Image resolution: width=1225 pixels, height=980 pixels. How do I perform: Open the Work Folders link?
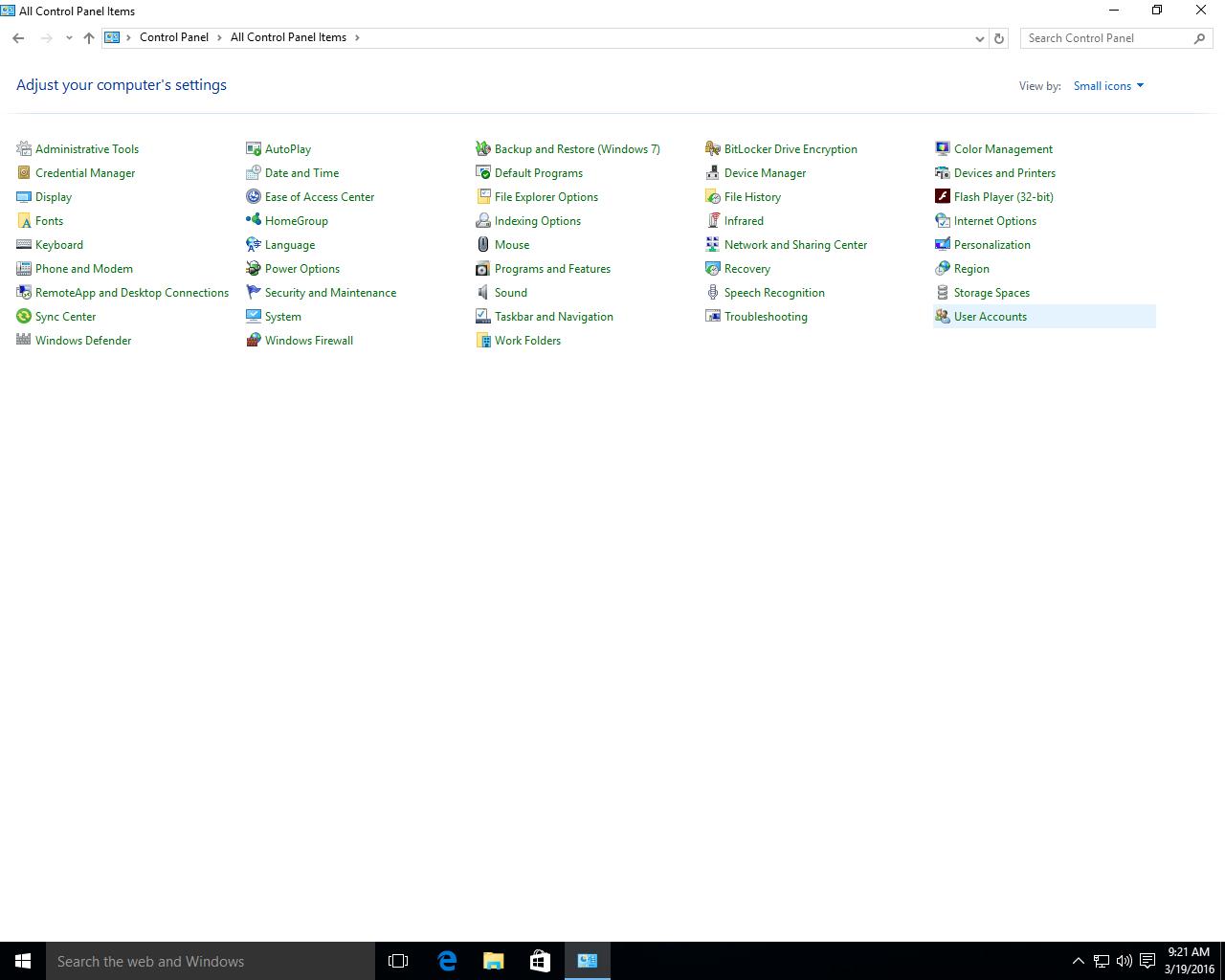(527, 341)
